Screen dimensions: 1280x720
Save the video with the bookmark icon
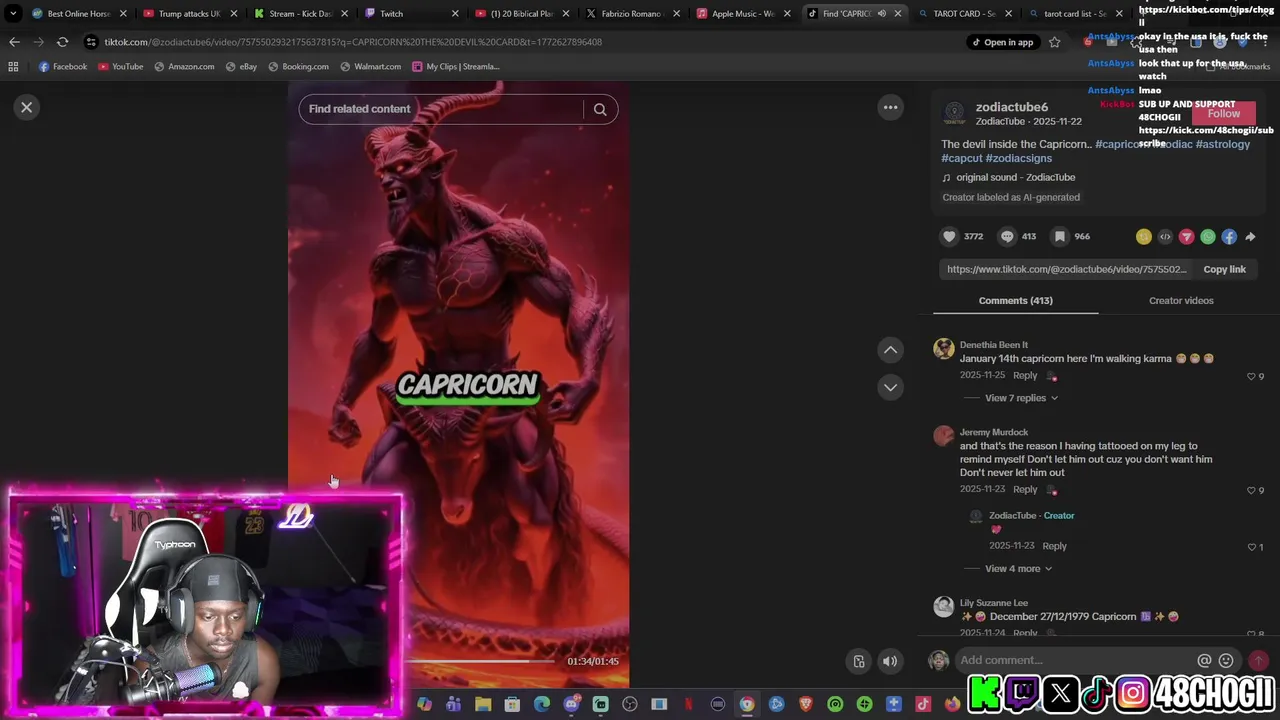(x=1058, y=236)
